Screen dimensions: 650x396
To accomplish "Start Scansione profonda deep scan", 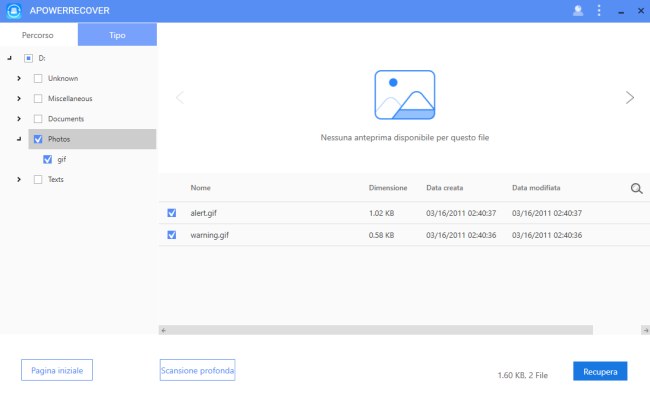I will [197, 370].
